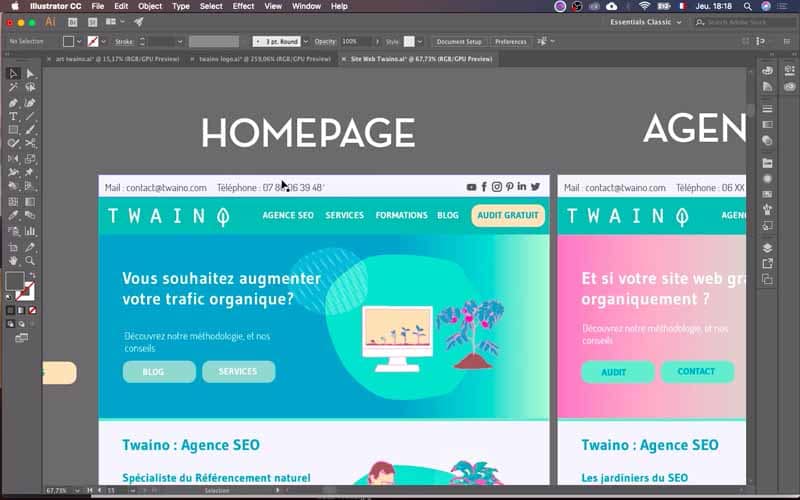Open stroke color dropdown in control bar
Screen dimensions: 800x500
[104, 41]
